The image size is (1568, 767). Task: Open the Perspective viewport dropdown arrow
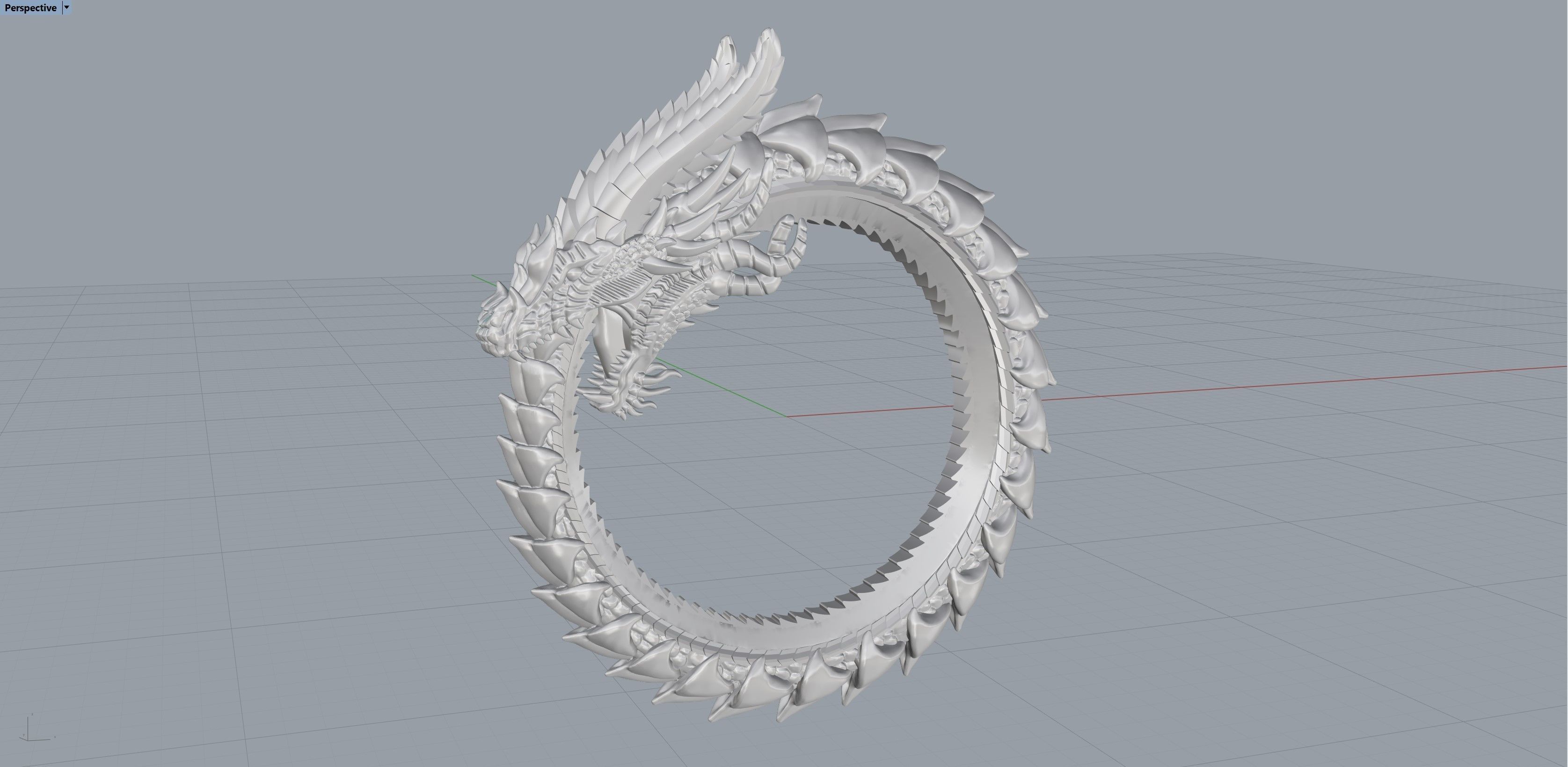[66, 7]
